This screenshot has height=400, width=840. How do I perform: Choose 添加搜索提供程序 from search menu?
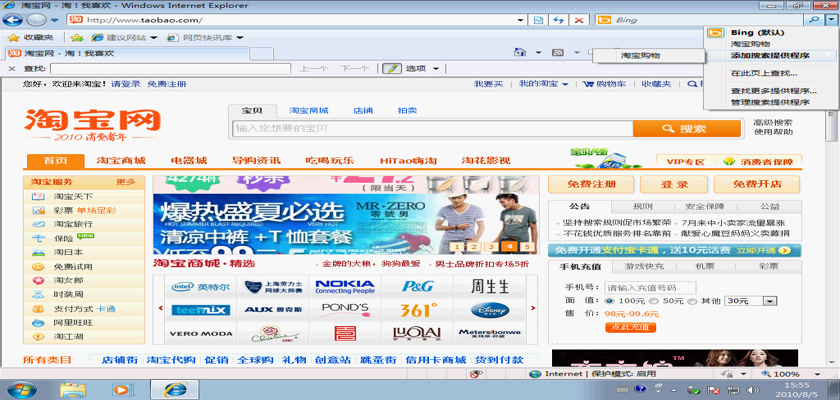tap(769, 56)
